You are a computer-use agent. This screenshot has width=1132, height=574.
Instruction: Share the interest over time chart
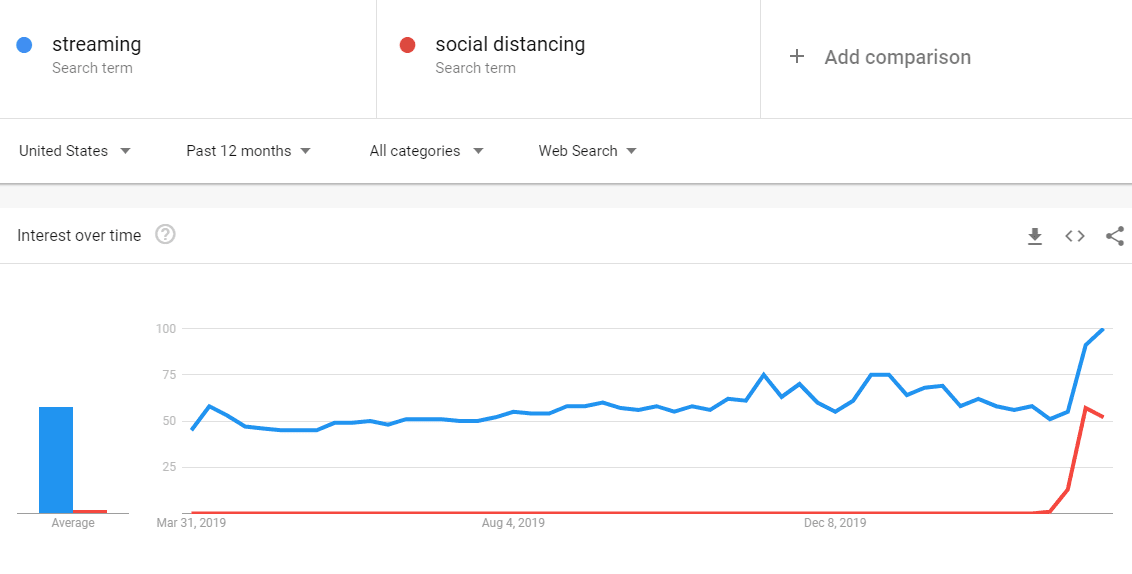(x=1115, y=236)
